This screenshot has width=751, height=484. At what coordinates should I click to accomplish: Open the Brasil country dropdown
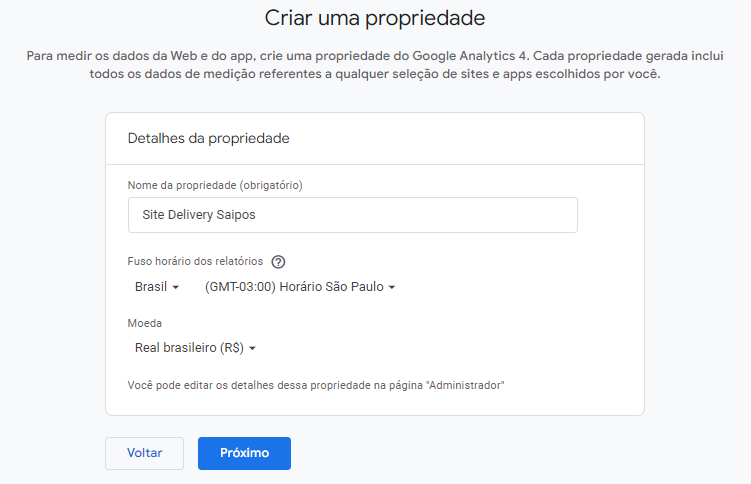pos(157,287)
